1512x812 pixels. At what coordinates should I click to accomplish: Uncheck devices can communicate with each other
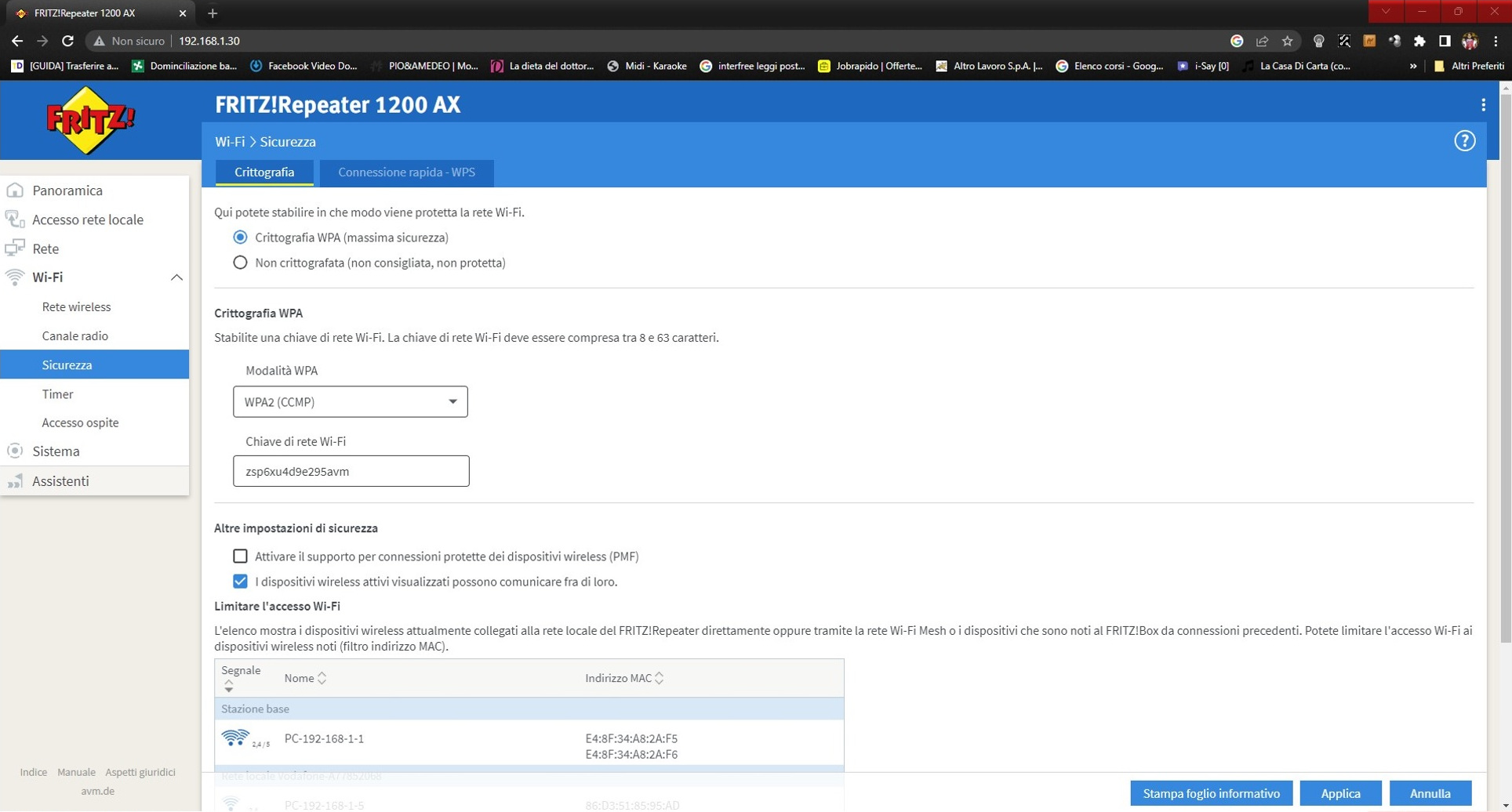240,582
